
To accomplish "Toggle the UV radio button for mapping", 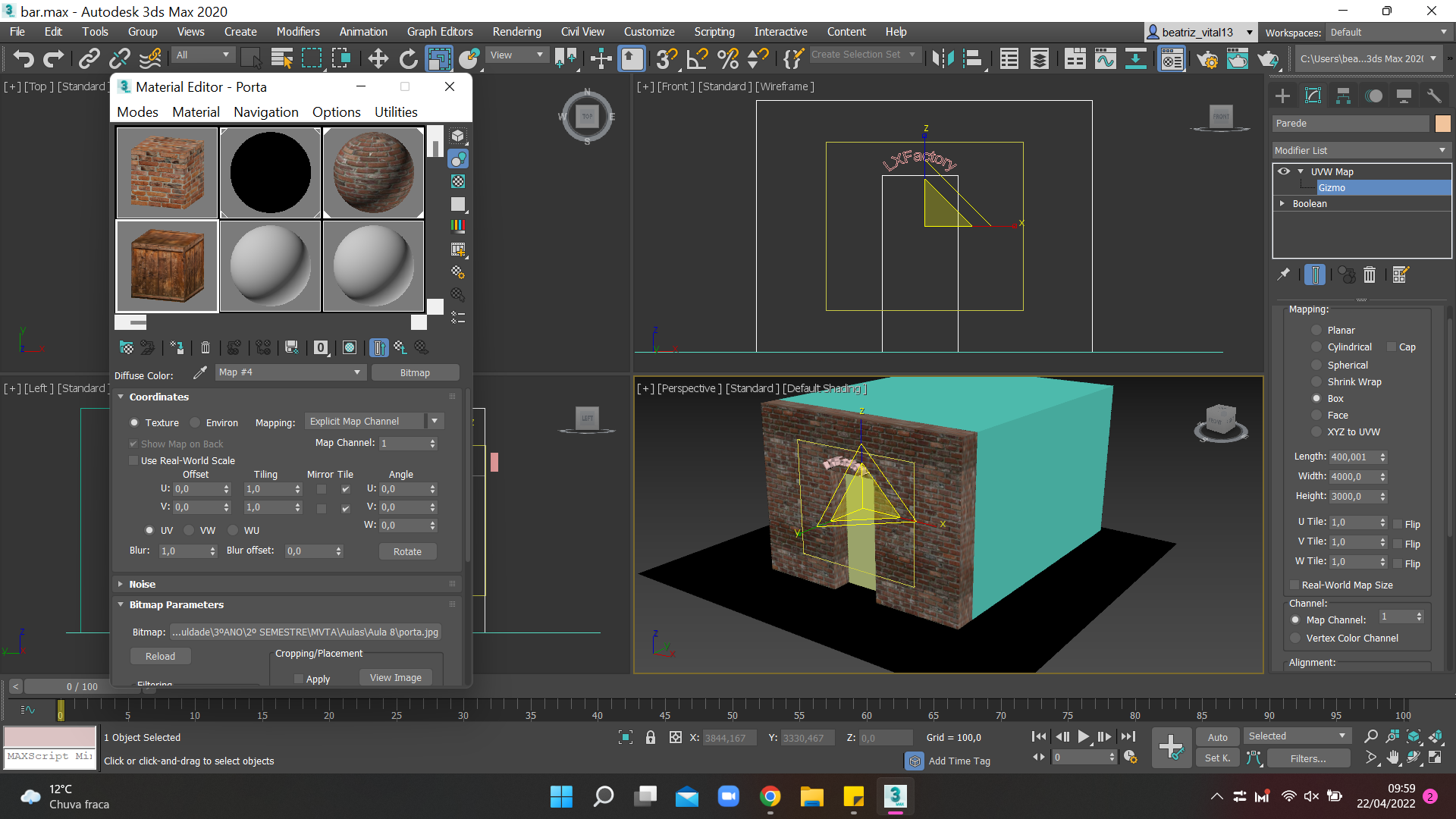I will coord(150,530).
